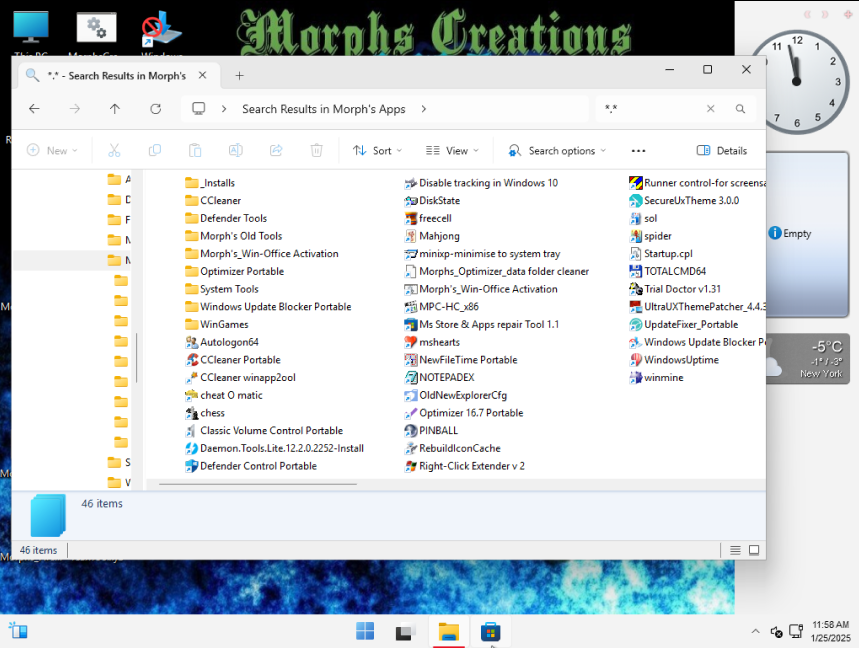This screenshot has width=859, height=648.
Task: Go up one folder level arrow
Action: tap(114, 109)
